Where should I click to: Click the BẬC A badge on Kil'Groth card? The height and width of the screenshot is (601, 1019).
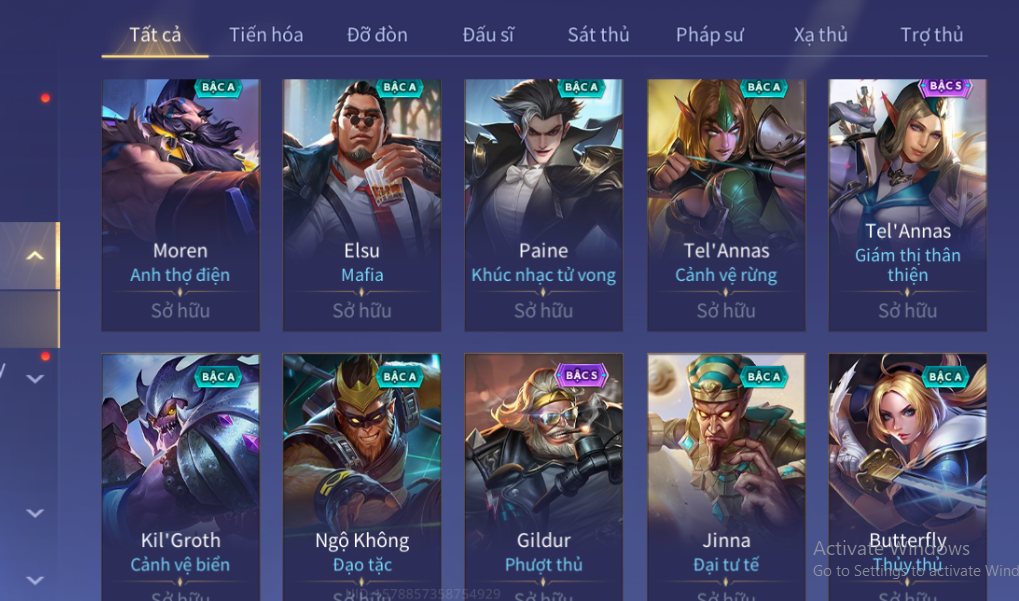(x=218, y=376)
